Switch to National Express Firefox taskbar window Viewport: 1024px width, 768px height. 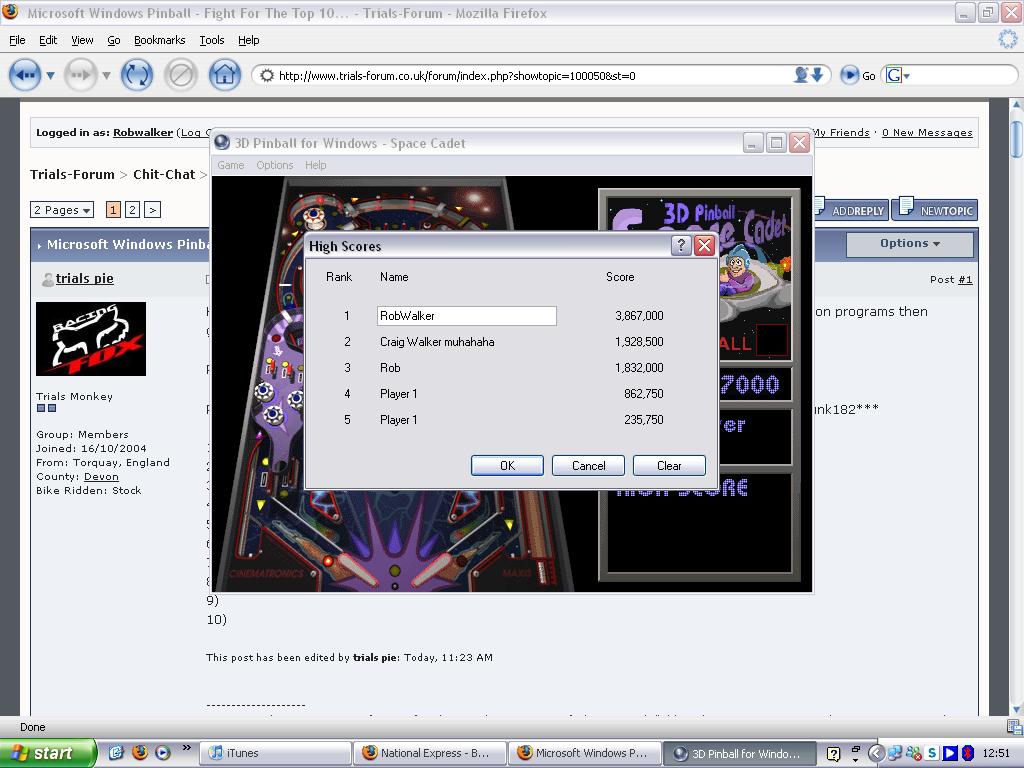[430, 753]
